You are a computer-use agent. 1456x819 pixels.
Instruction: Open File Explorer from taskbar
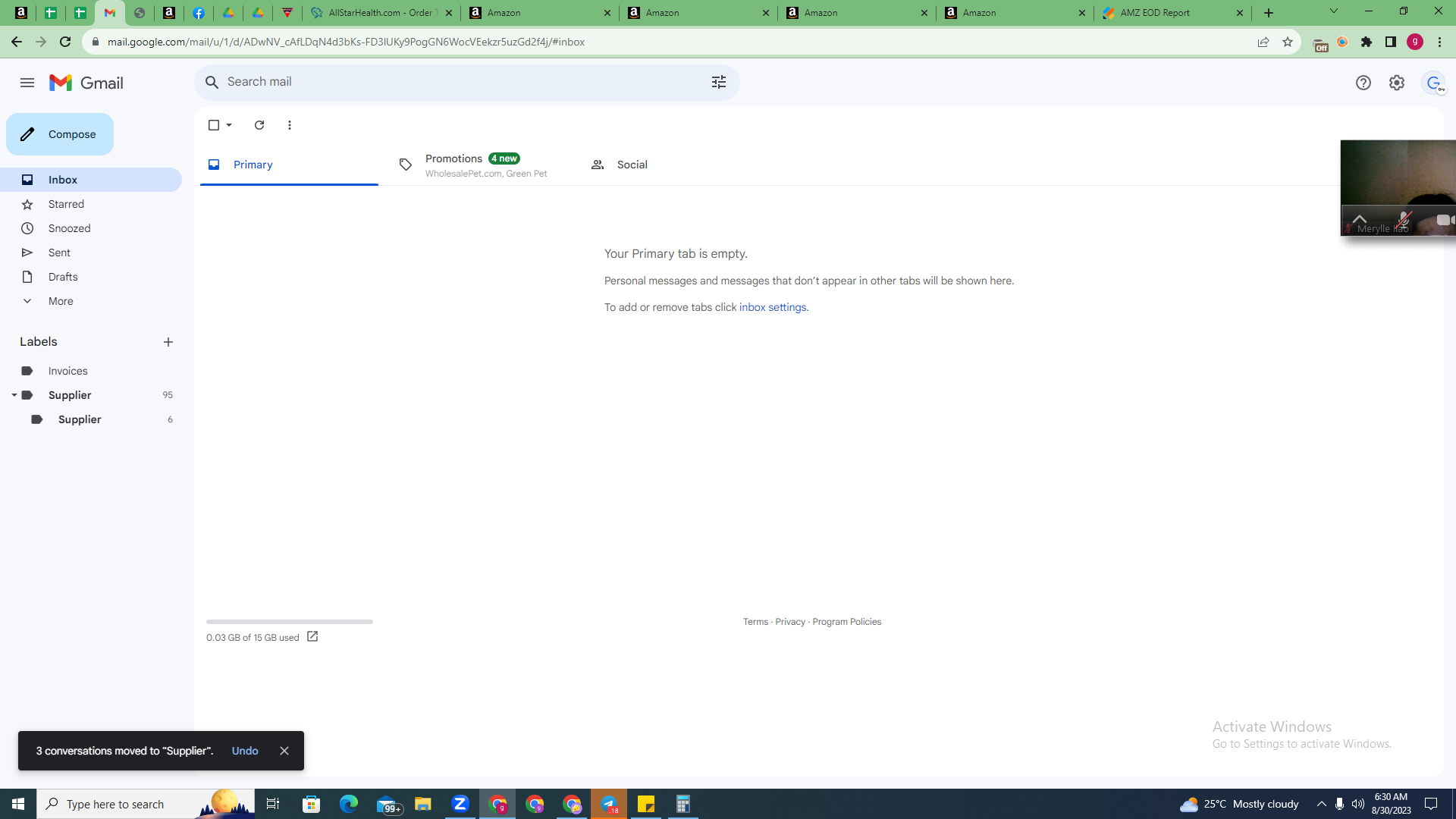click(423, 804)
